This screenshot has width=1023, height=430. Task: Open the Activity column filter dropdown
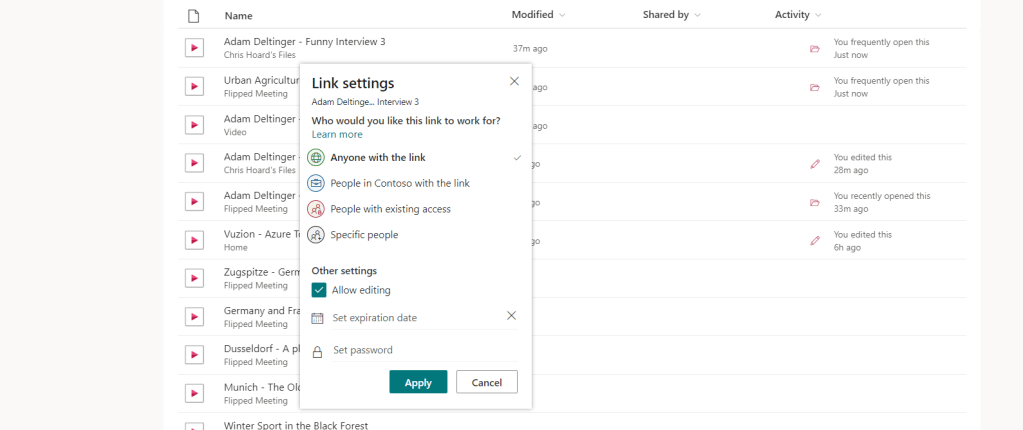(798, 15)
